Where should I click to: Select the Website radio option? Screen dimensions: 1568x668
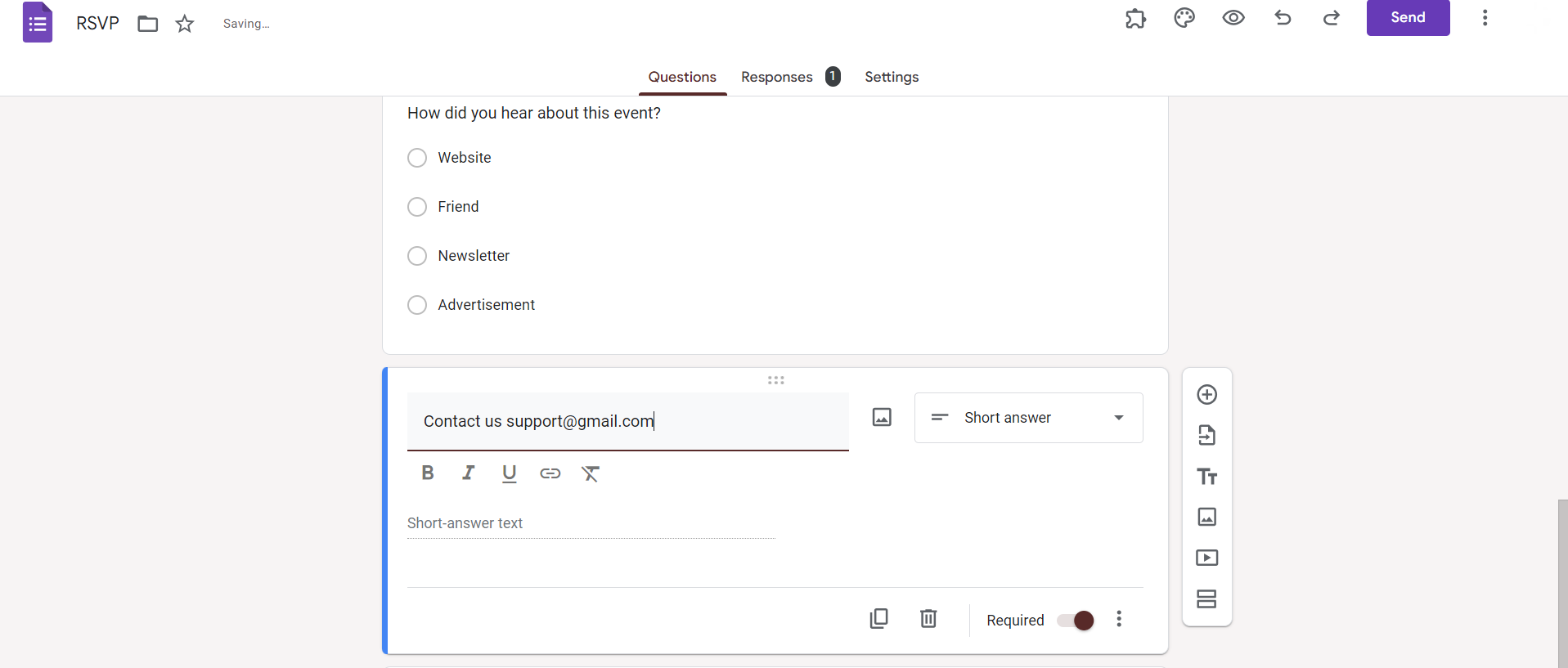point(417,158)
